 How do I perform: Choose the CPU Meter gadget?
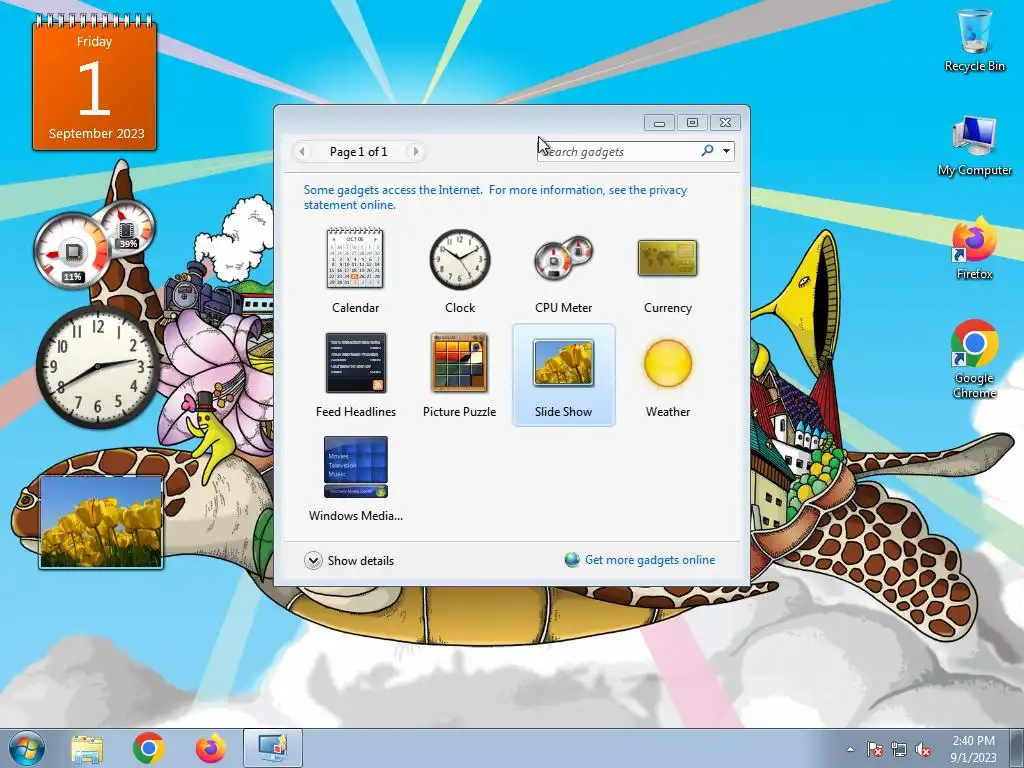(x=563, y=259)
